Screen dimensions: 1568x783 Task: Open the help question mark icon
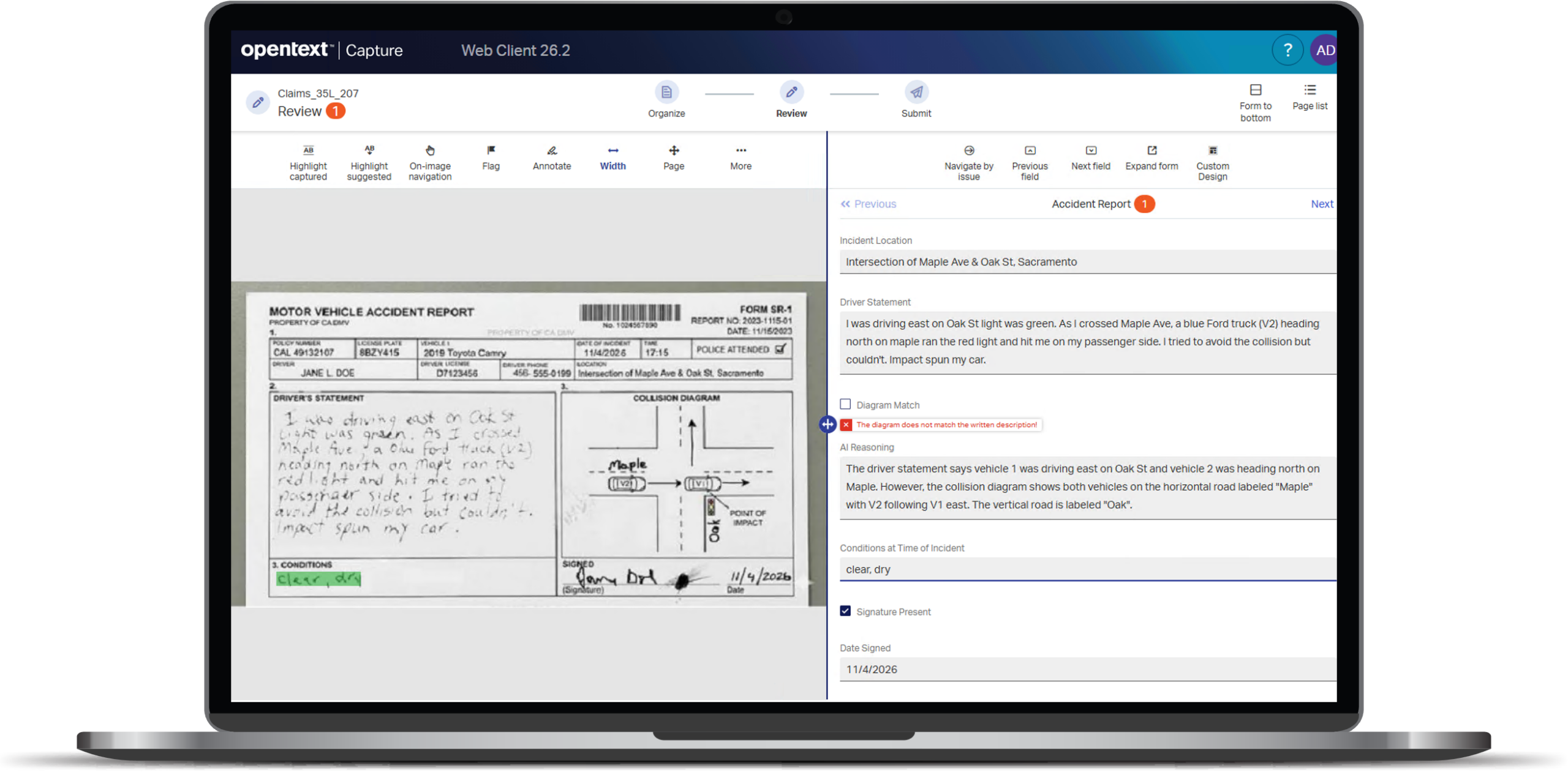coord(1287,50)
